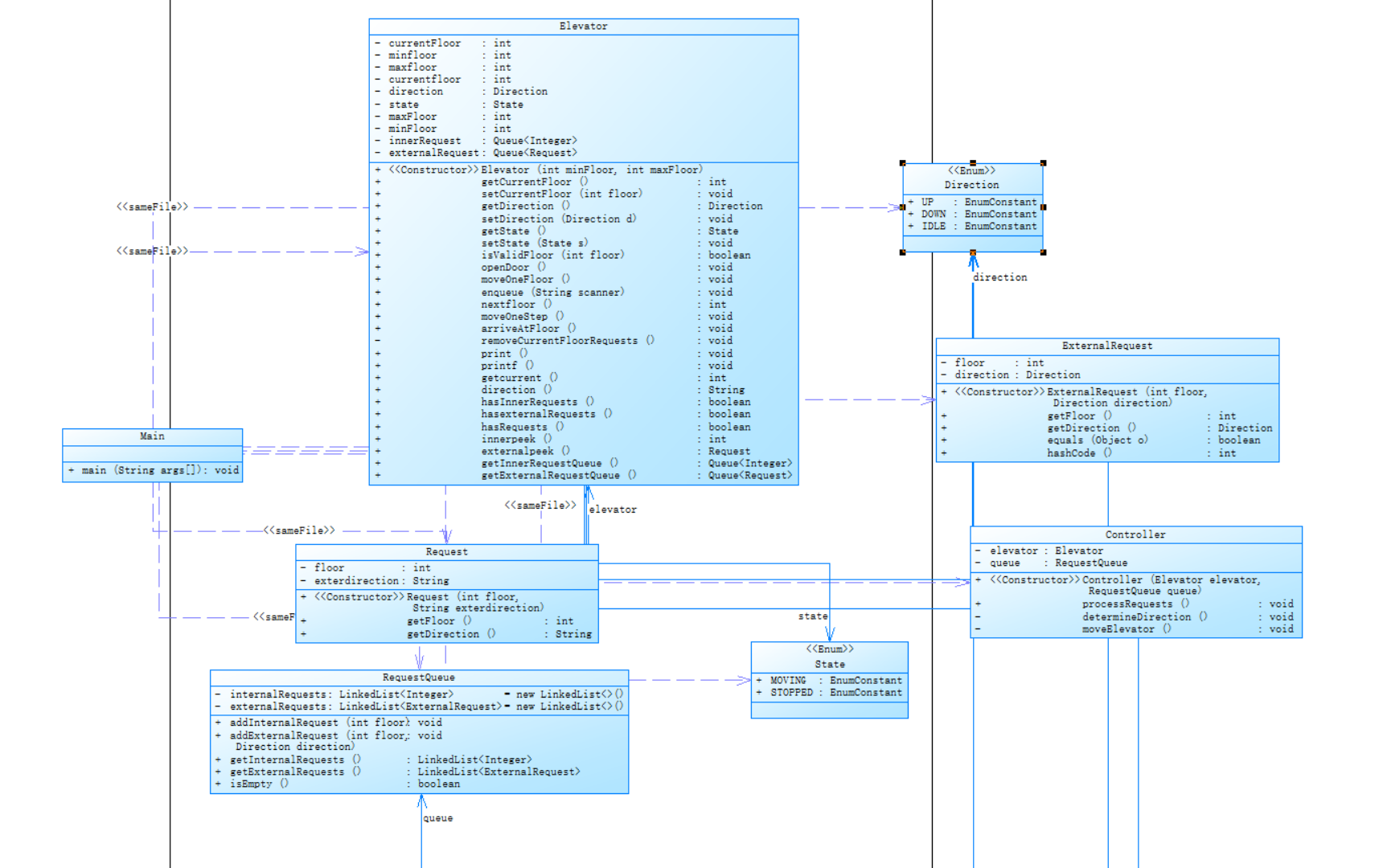This screenshot has height=868, width=1383.
Task: Click the Main class header
Action: 152,436
